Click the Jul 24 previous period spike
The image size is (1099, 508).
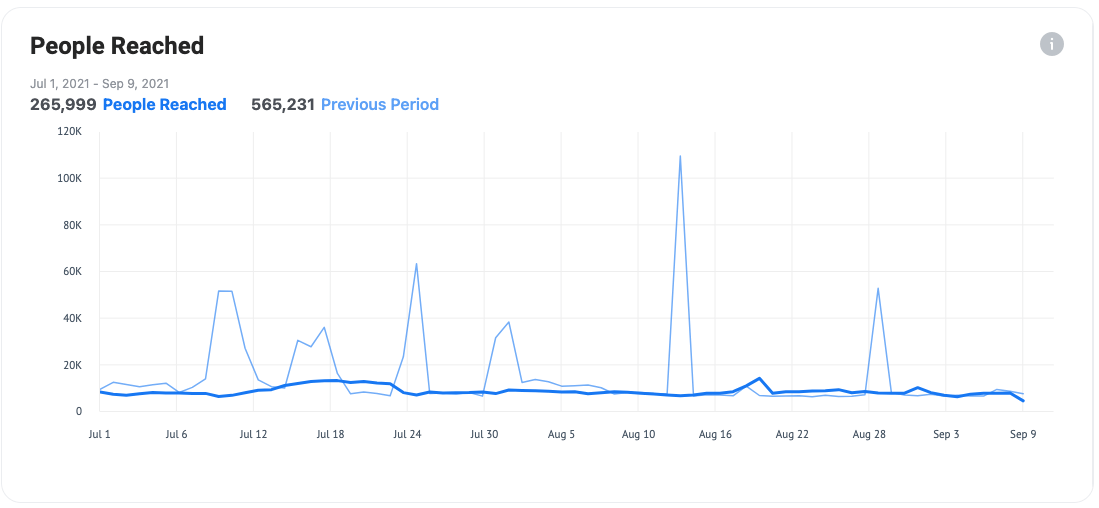416,264
